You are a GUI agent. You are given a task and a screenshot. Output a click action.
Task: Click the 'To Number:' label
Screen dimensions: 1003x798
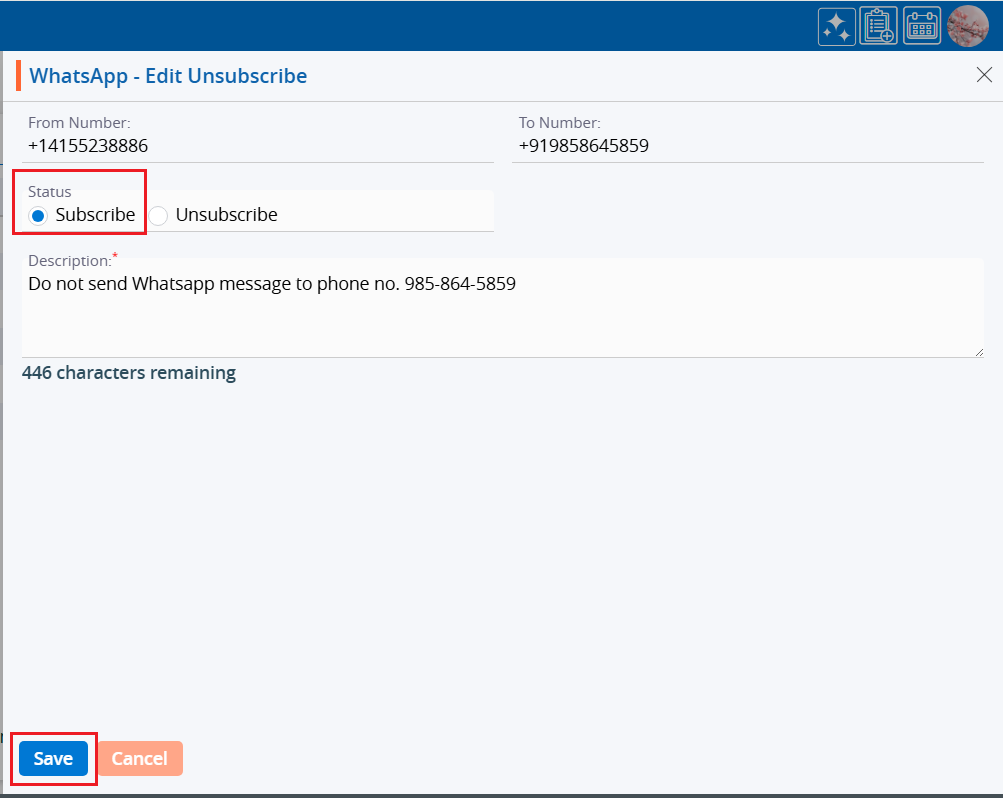559,123
